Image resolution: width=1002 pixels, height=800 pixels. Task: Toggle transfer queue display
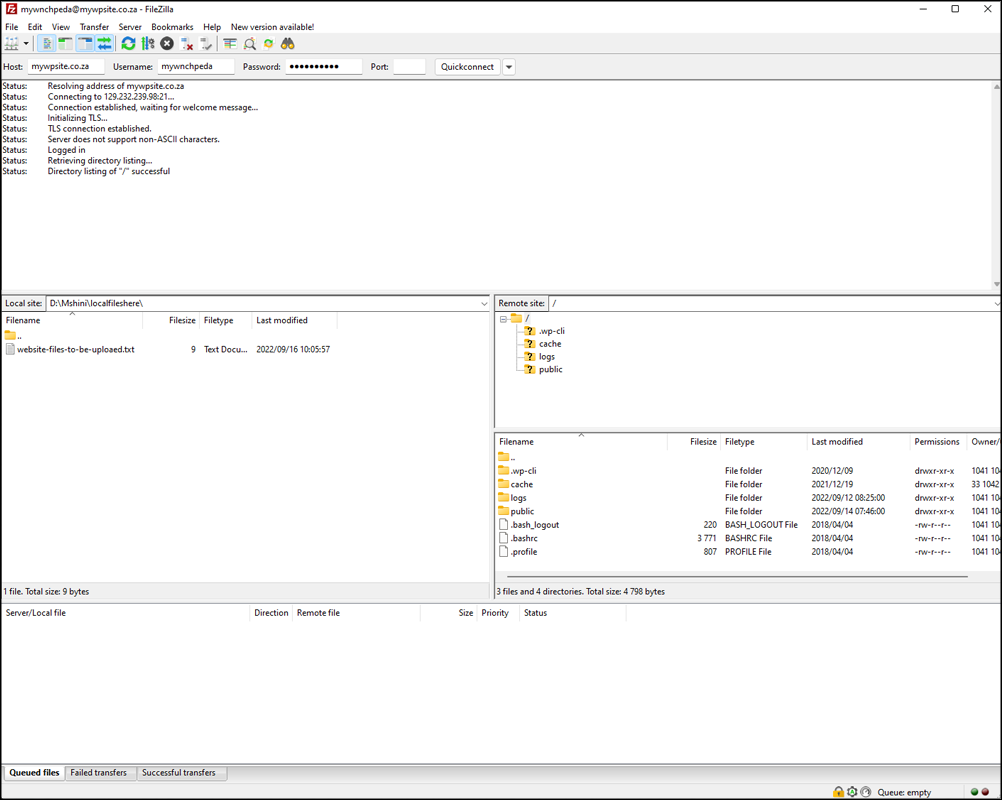104,44
